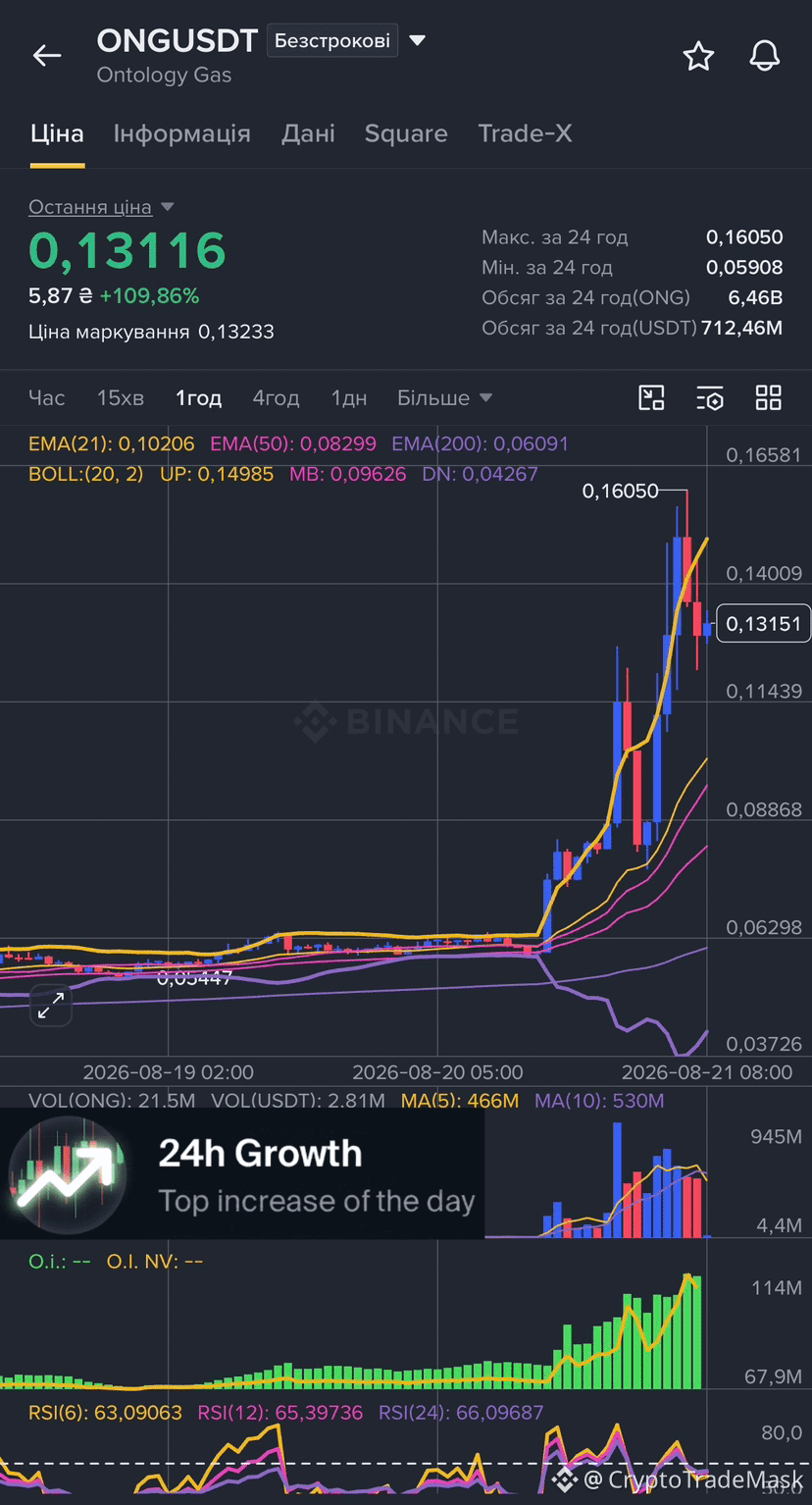Tap the EMA(50): 0,08299 label
Screen dimensions: 812x1505
click(293, 443)
